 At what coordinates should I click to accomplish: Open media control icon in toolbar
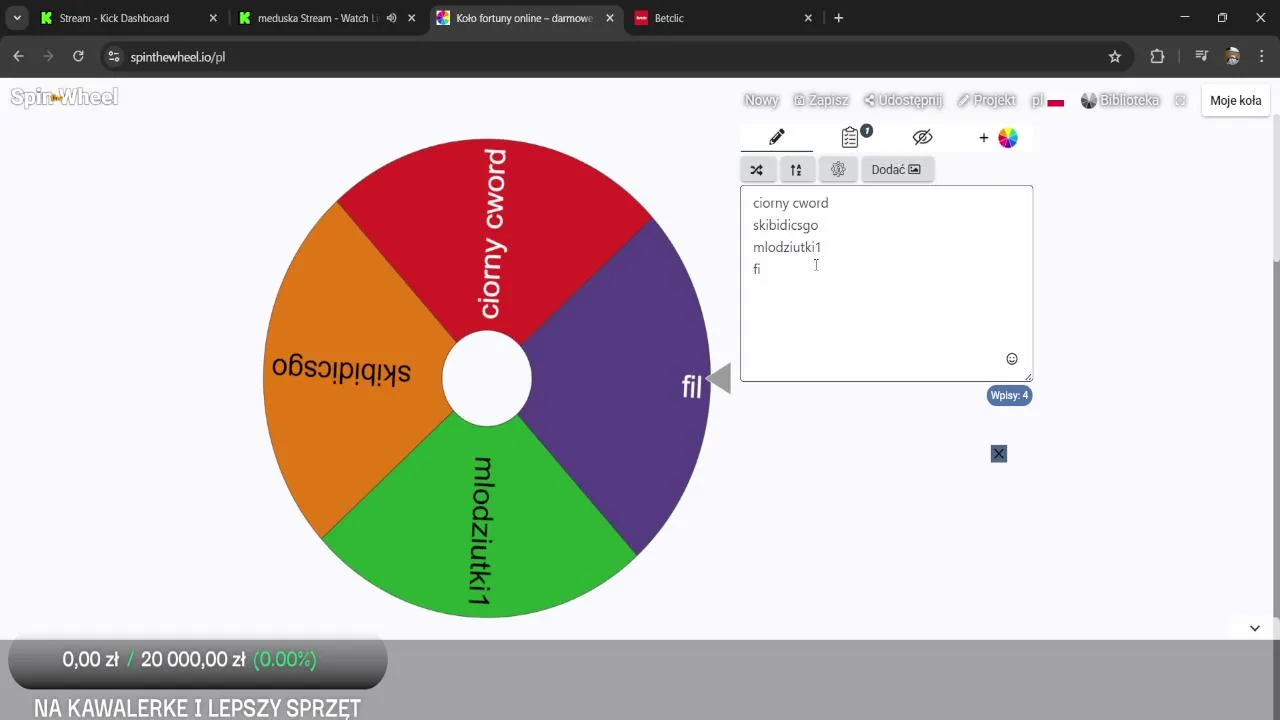(x=1201, y=57)
